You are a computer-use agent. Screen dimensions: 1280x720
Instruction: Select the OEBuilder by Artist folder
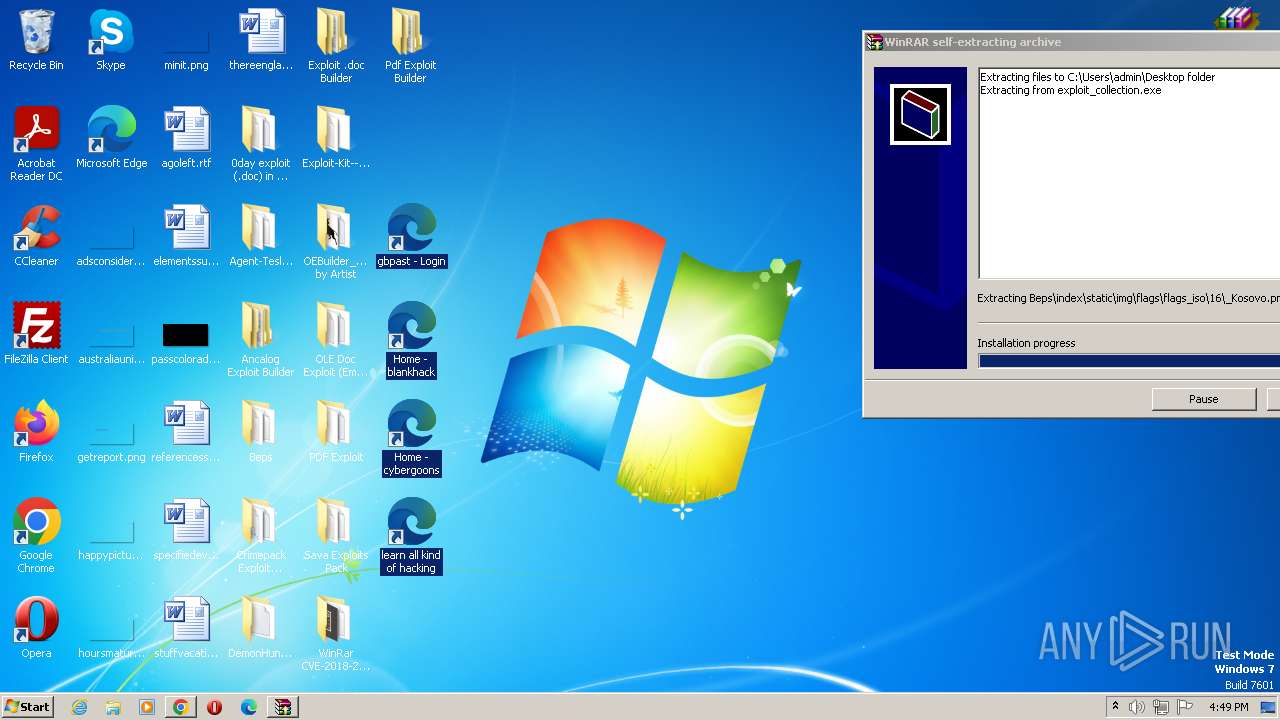(x=335, y=243)
